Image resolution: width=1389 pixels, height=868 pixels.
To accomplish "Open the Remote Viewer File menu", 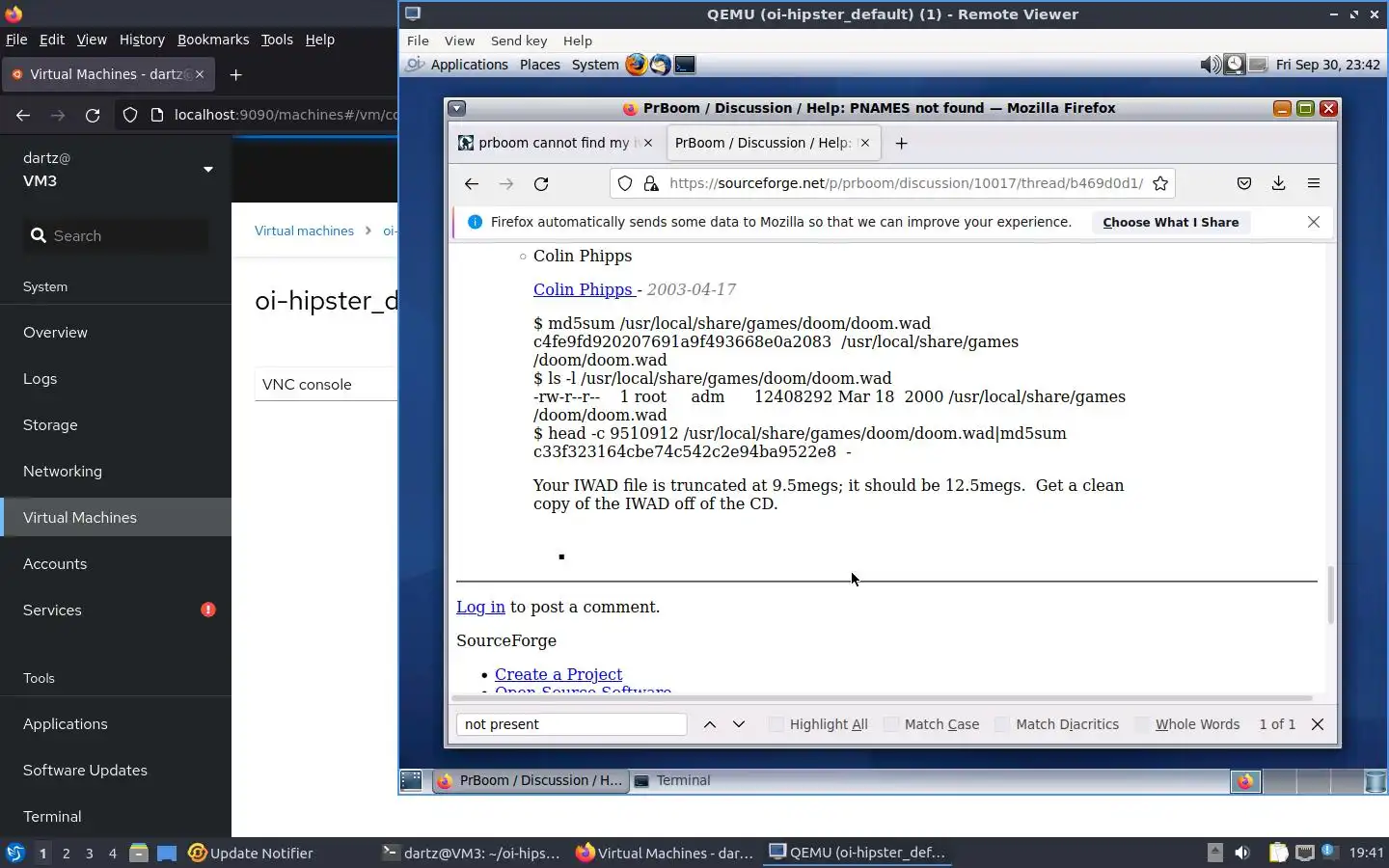I will 418,41.
